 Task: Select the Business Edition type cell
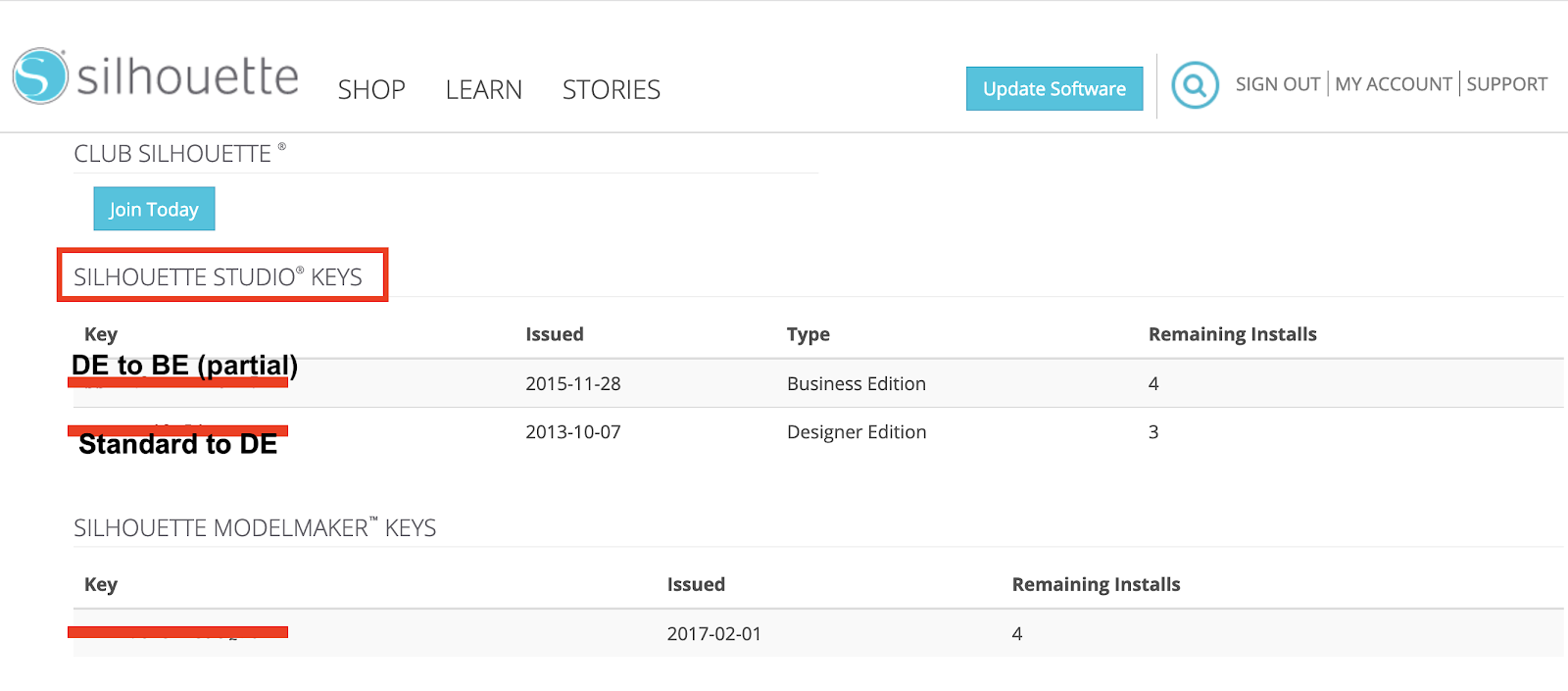coord(857,383)
